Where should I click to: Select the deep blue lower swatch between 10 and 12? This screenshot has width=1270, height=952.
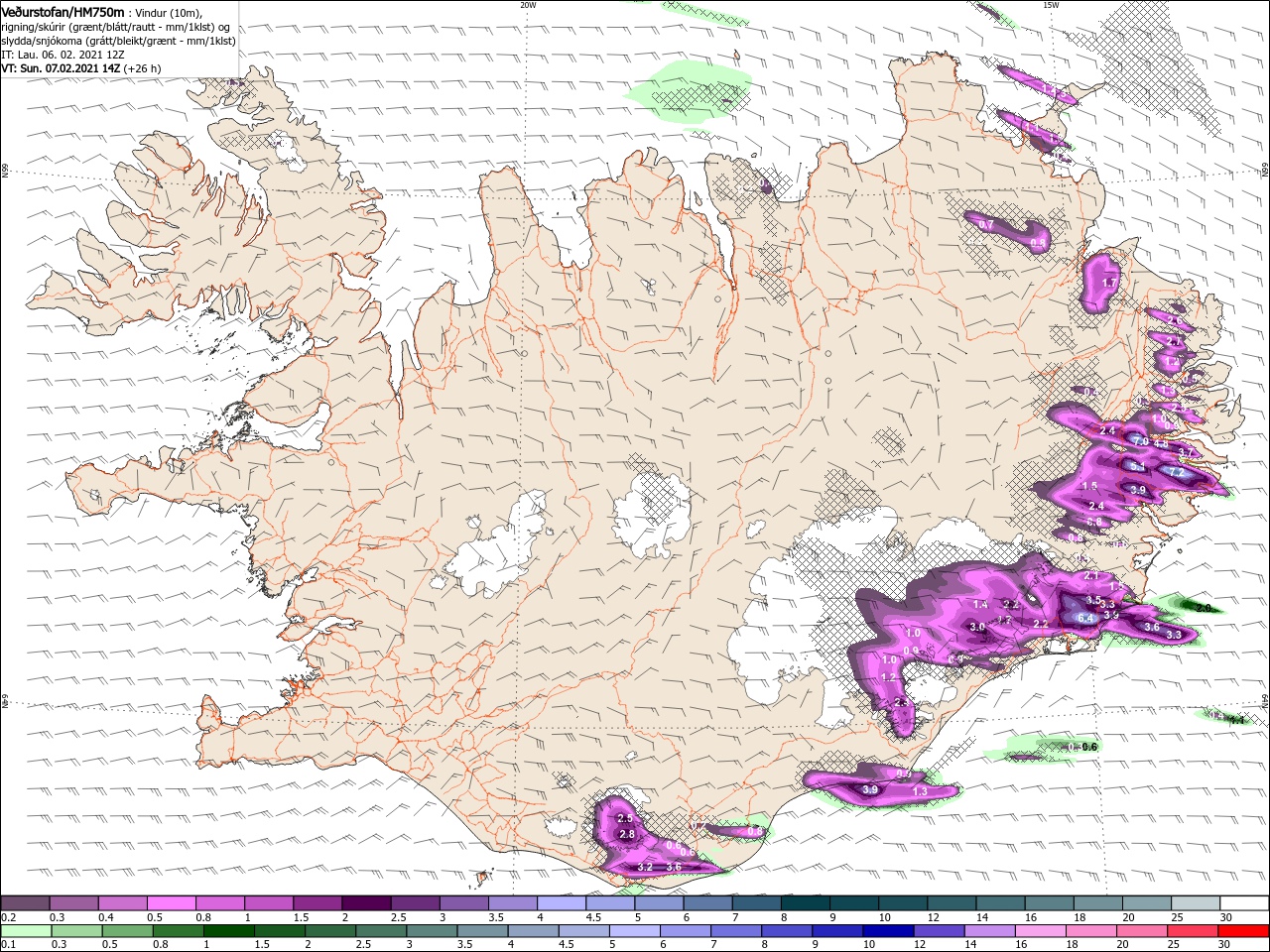pyautogui.click(x=886, y=930)
